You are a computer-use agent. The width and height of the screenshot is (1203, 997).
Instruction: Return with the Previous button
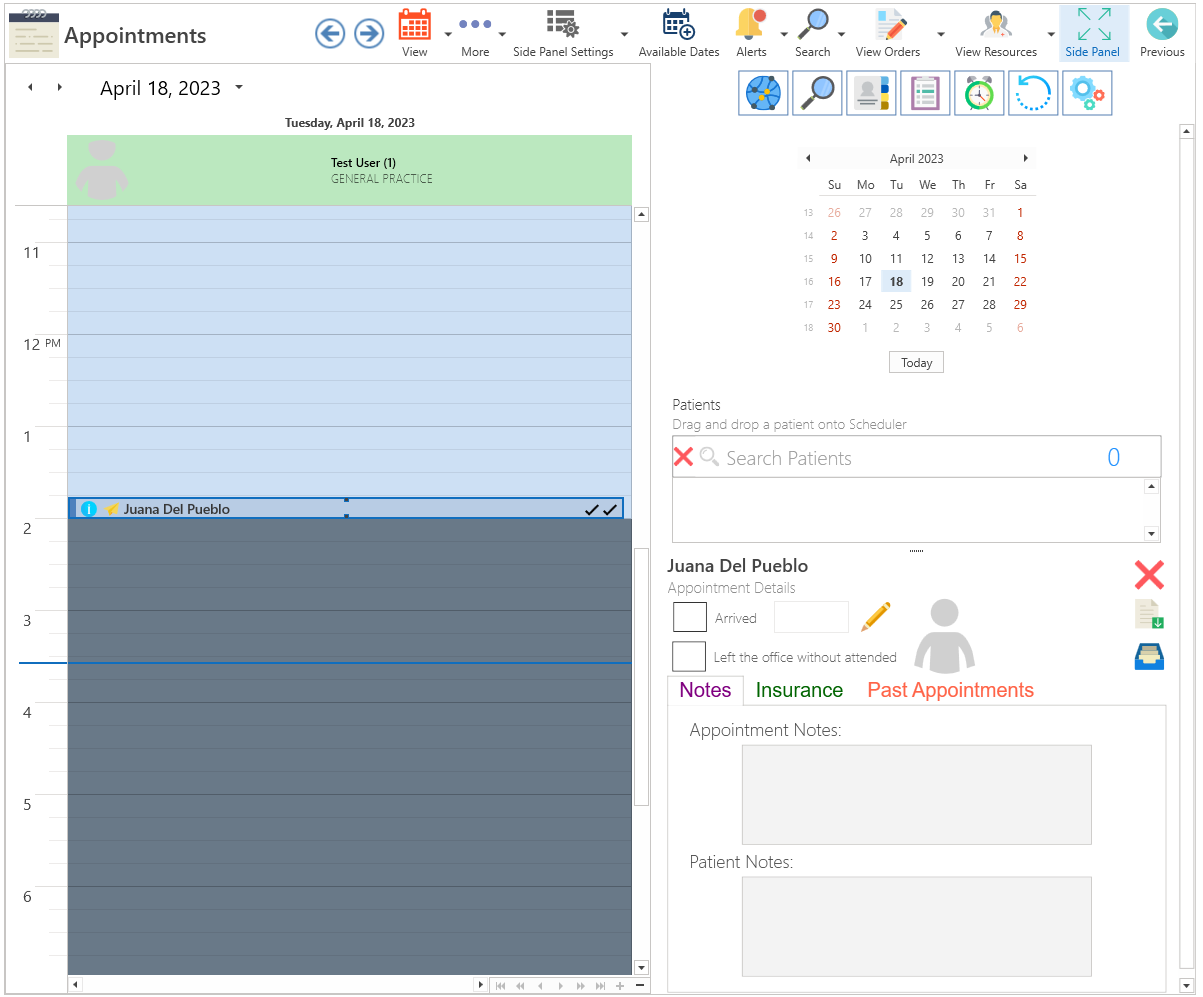1162,33
